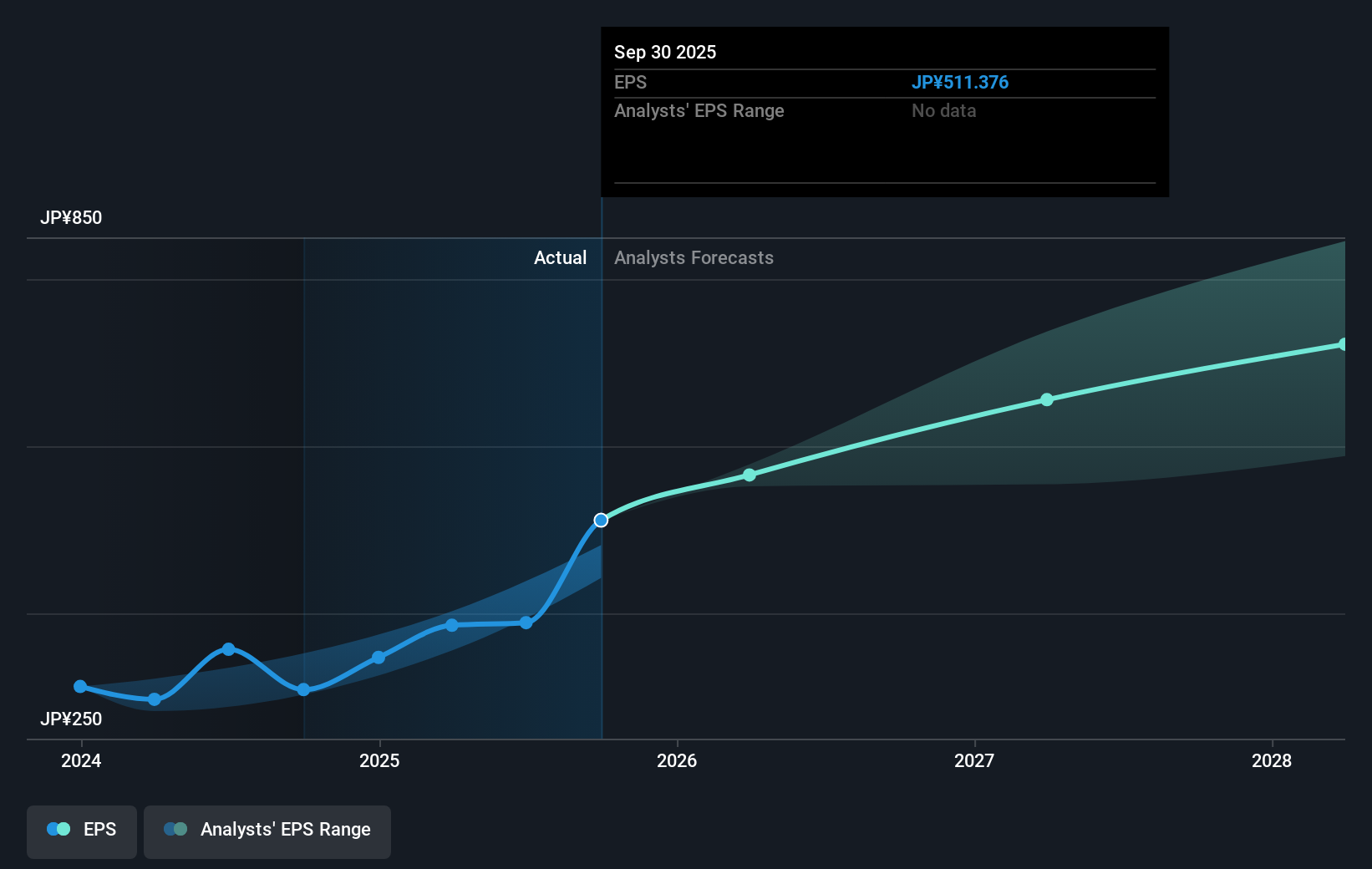Click the 2026 forecast data point
The height and width of the screenshot is (869, 1372).
pos(750,475)
